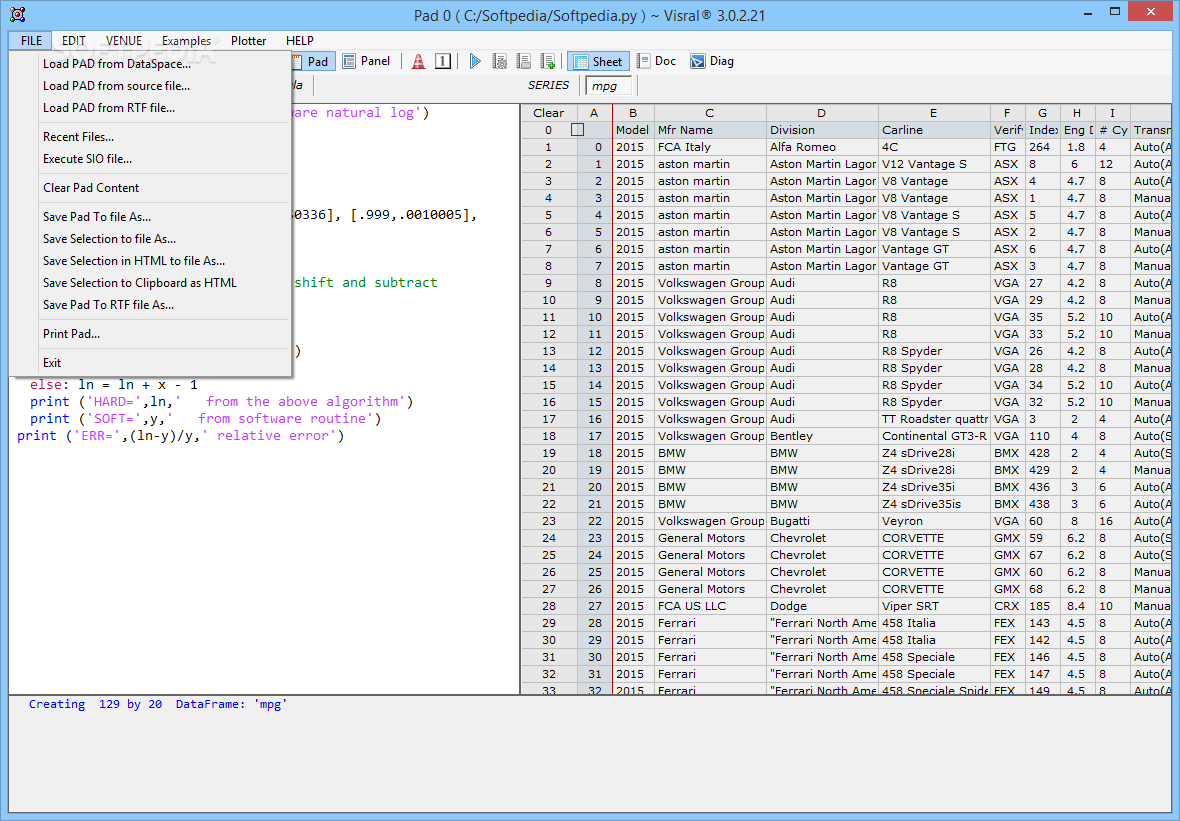The image size is (1180, 821).
Task: Select column E header
Action: pos(934,113)
